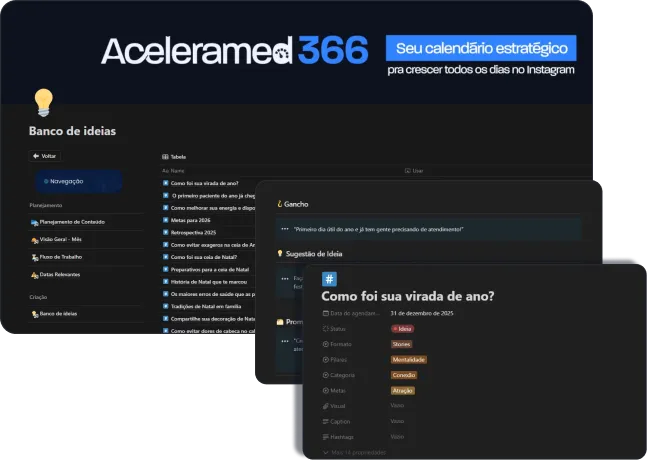
Task: Click the Formato property label
Action: click(337, 344)
